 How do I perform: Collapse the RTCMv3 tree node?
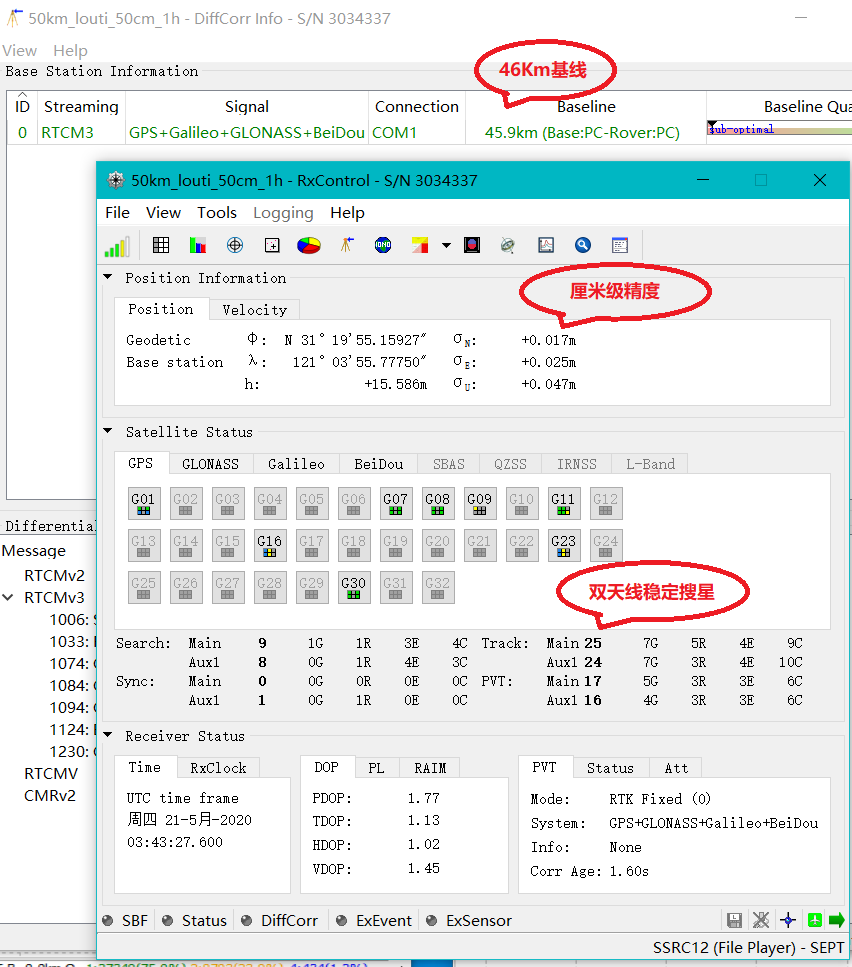(8, 598)
